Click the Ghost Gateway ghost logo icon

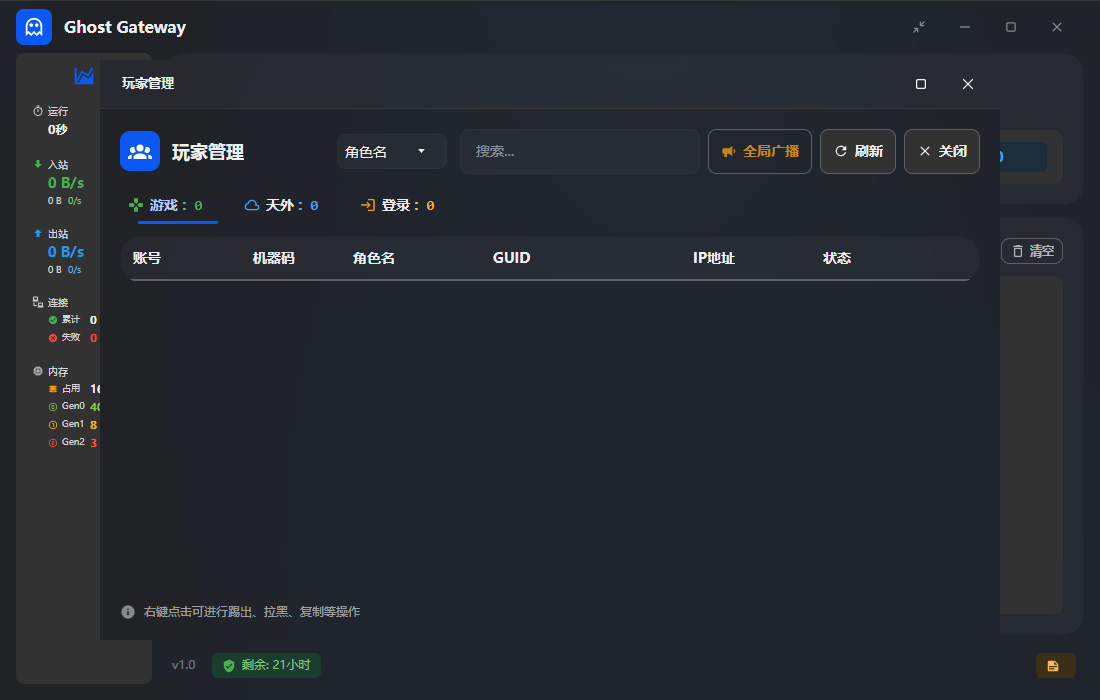pyautogui.click(x=33, y=27)
